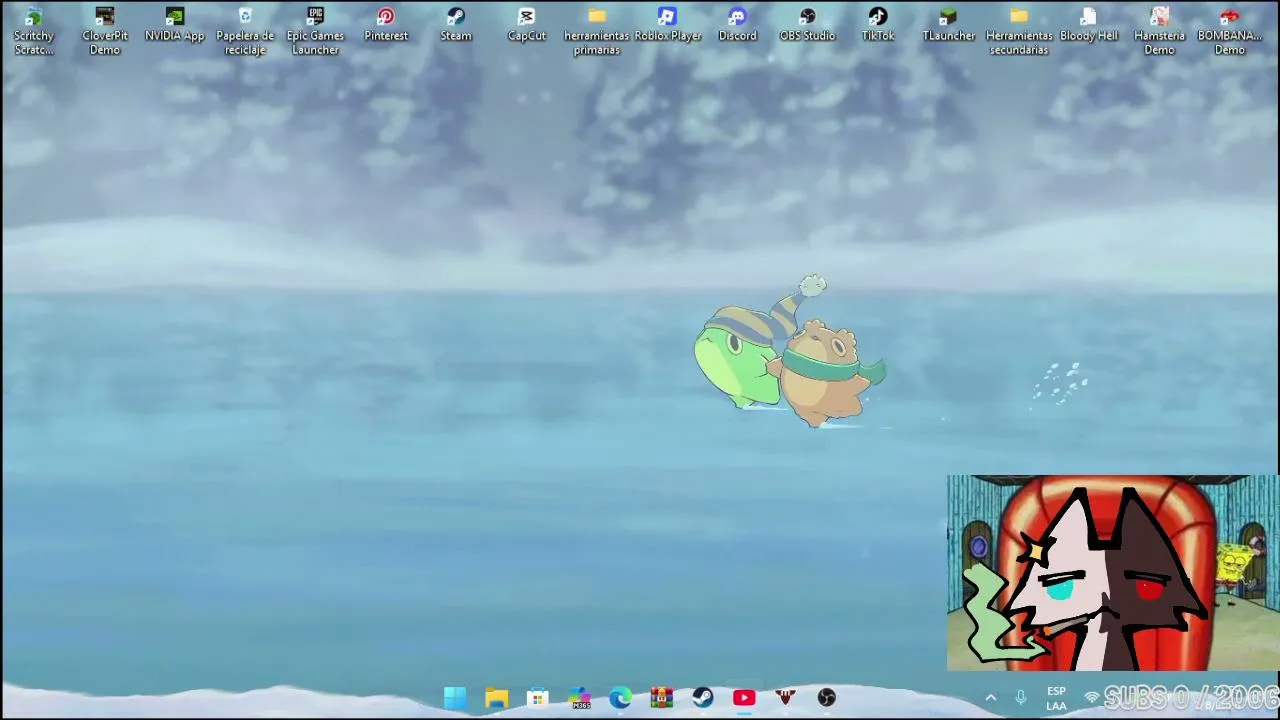The width and height of the screenshot is (1280, 720).
Task: Select the BOMBANA Demo desktop shortcut
Action: point(1230,31)
